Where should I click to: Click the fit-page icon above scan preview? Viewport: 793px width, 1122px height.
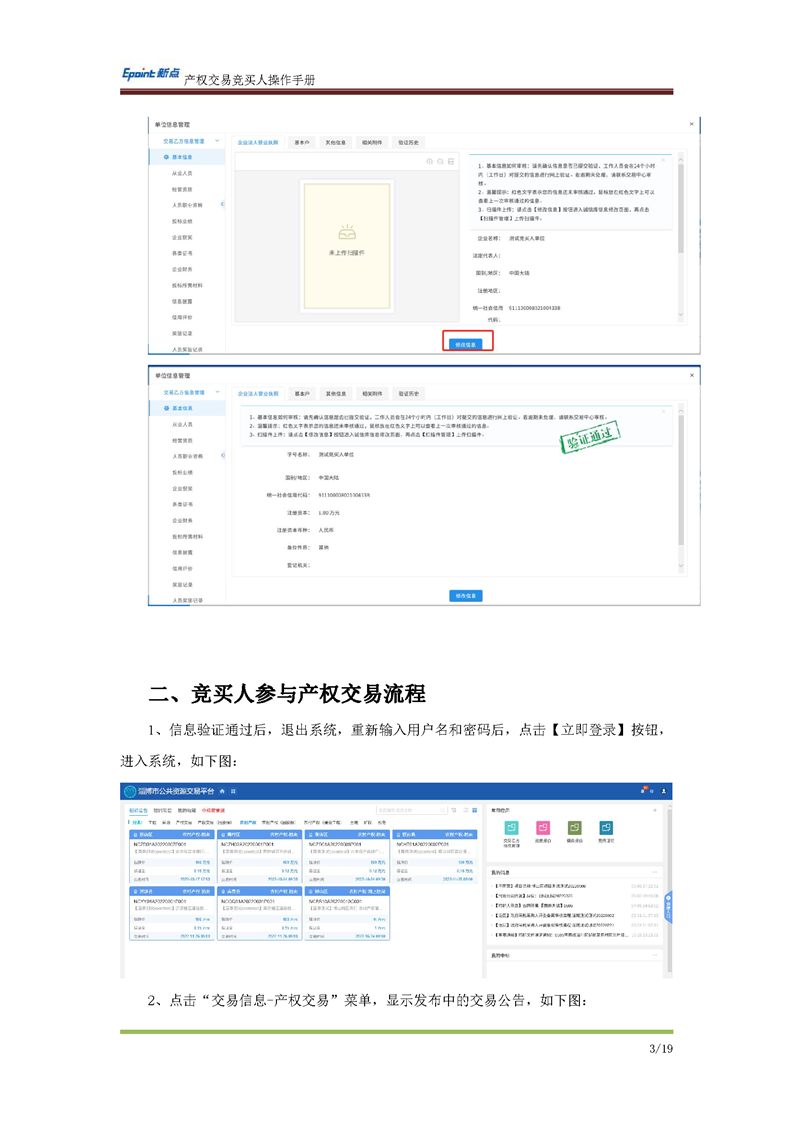[x=451, y=161]
